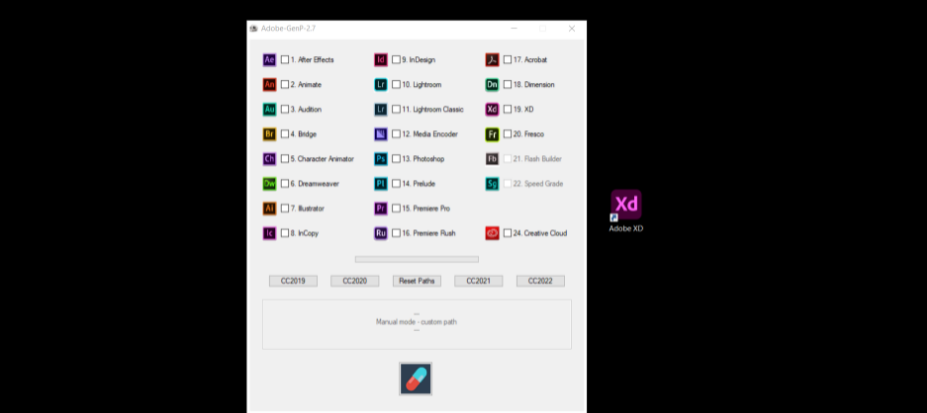Viewport: 927px width, 413px height.
Task: Click the Illustrator Ai icon
Action: coord(270,209)
